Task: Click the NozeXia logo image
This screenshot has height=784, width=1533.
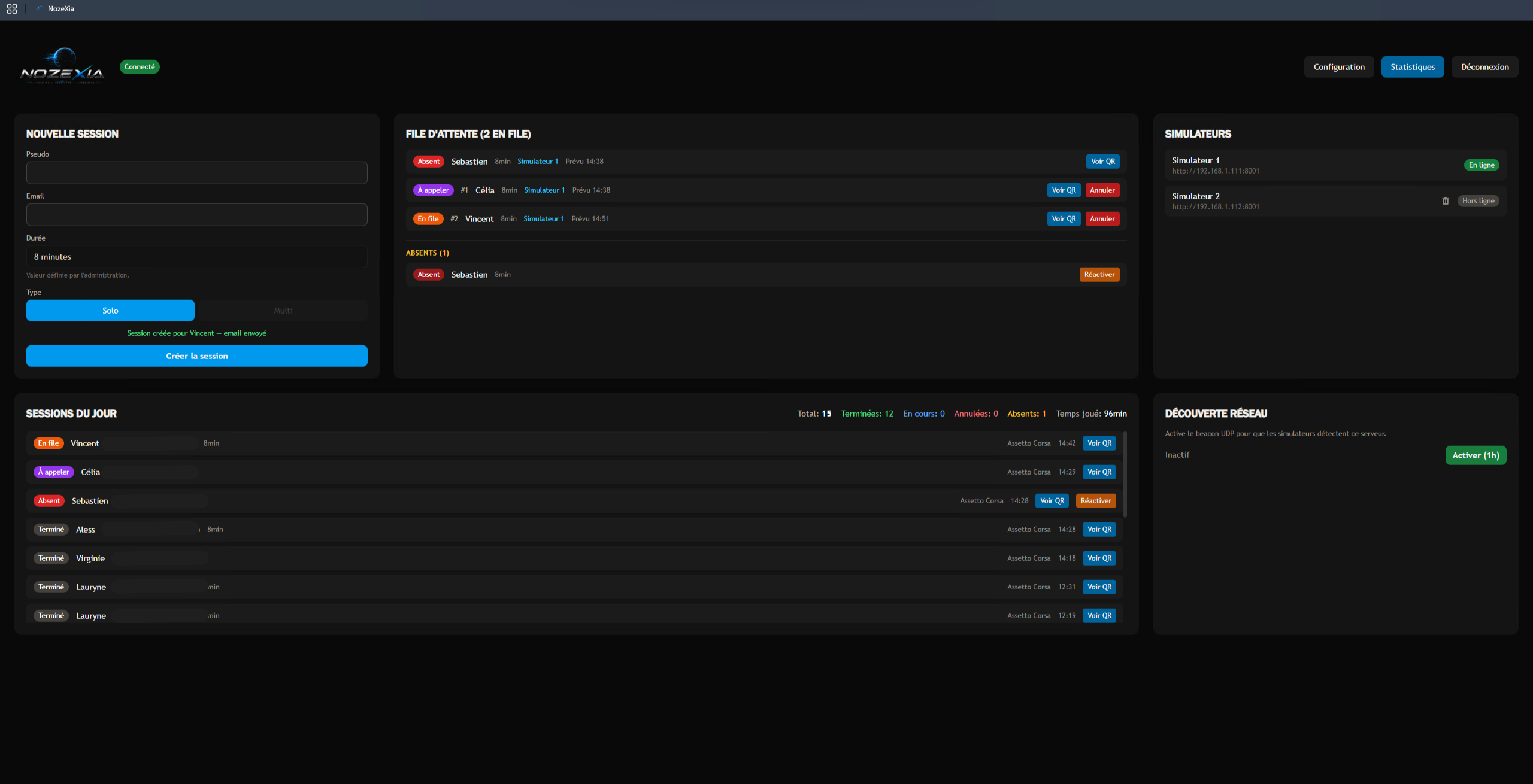Action: [x=62, y=66]
